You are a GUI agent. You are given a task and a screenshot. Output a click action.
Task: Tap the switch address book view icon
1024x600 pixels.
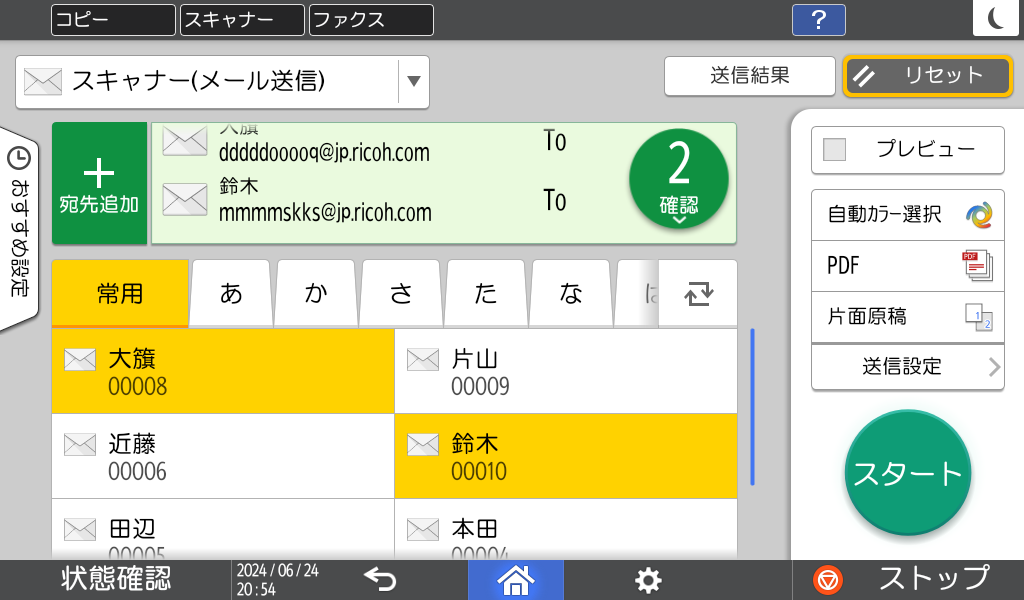point(696,293)
